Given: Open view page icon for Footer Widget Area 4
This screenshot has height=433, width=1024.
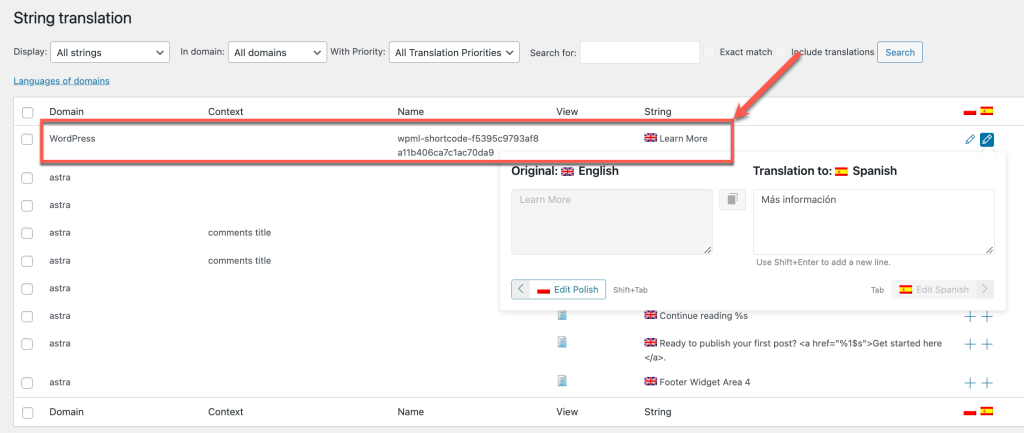Looking at the screenshot, I should pos(562,381).
